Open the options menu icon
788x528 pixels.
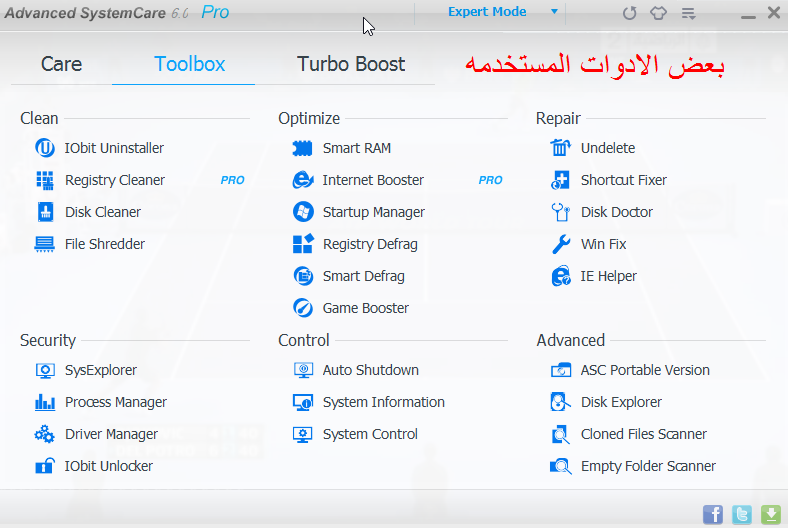(x=688, y=13)
